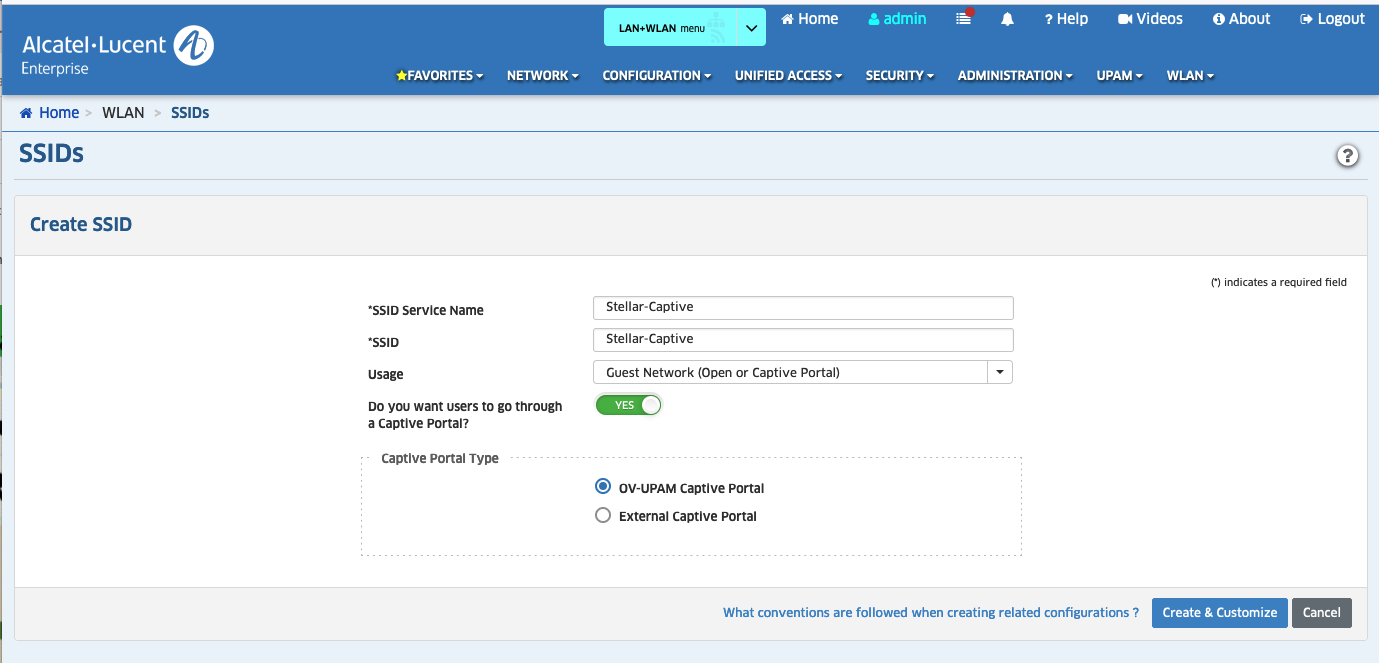The height and width of the screenshot is (663, 1379).
Task: Open the About information page
Action: point(1241,19)
